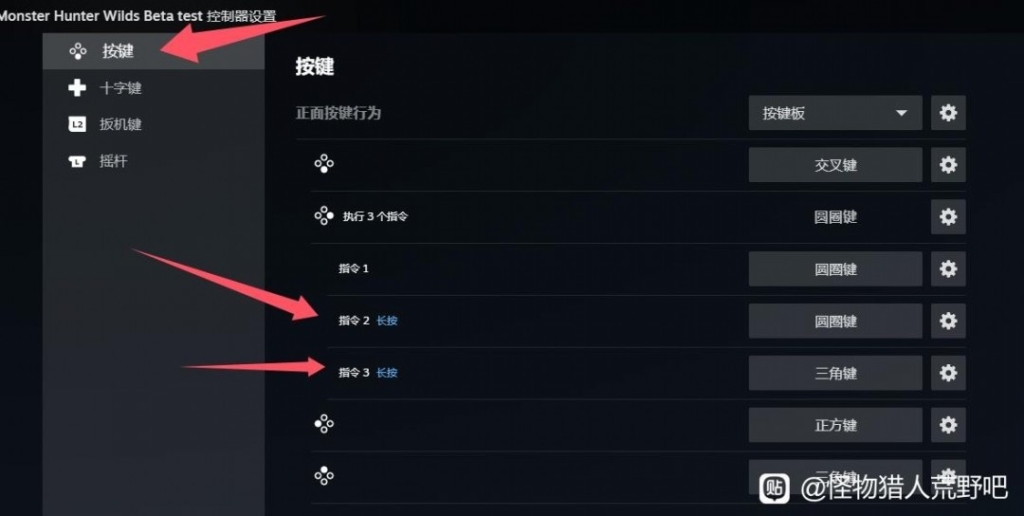Select the 按键 tab in sidebar
This screenshot has height=516, width=1024.
point(153,51)
